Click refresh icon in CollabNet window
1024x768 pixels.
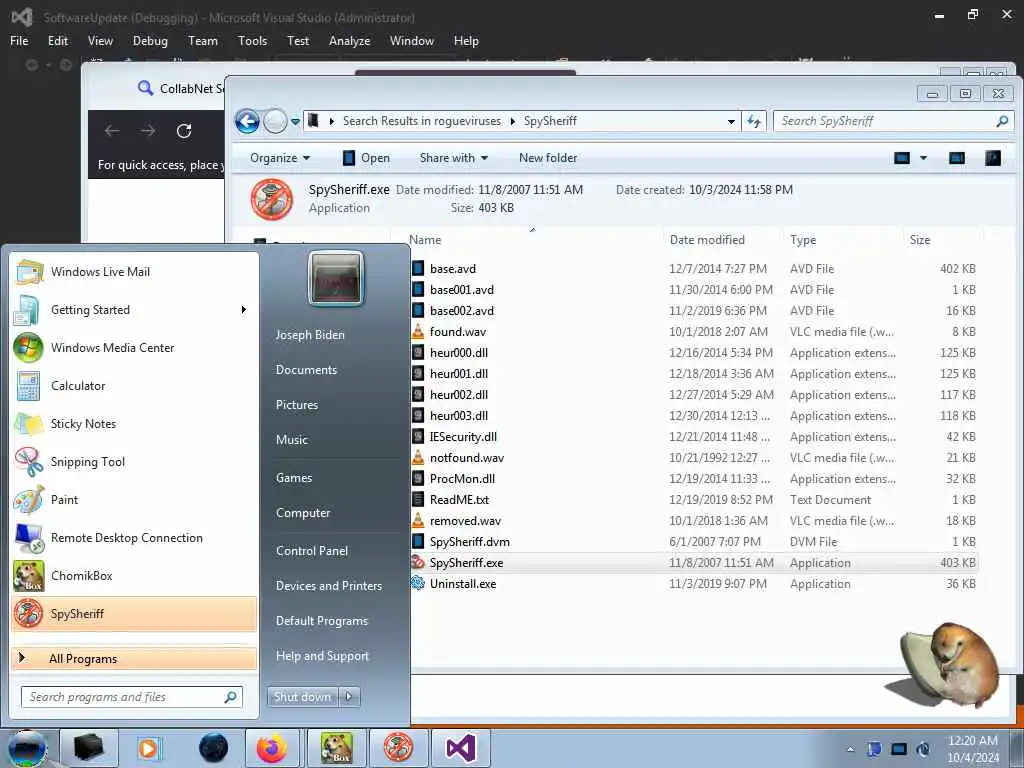(184, 131)
